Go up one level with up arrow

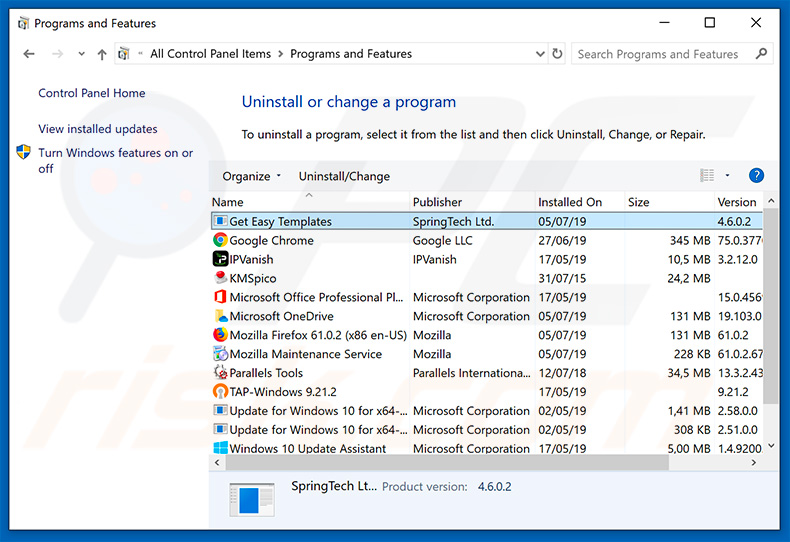[102, 54]
